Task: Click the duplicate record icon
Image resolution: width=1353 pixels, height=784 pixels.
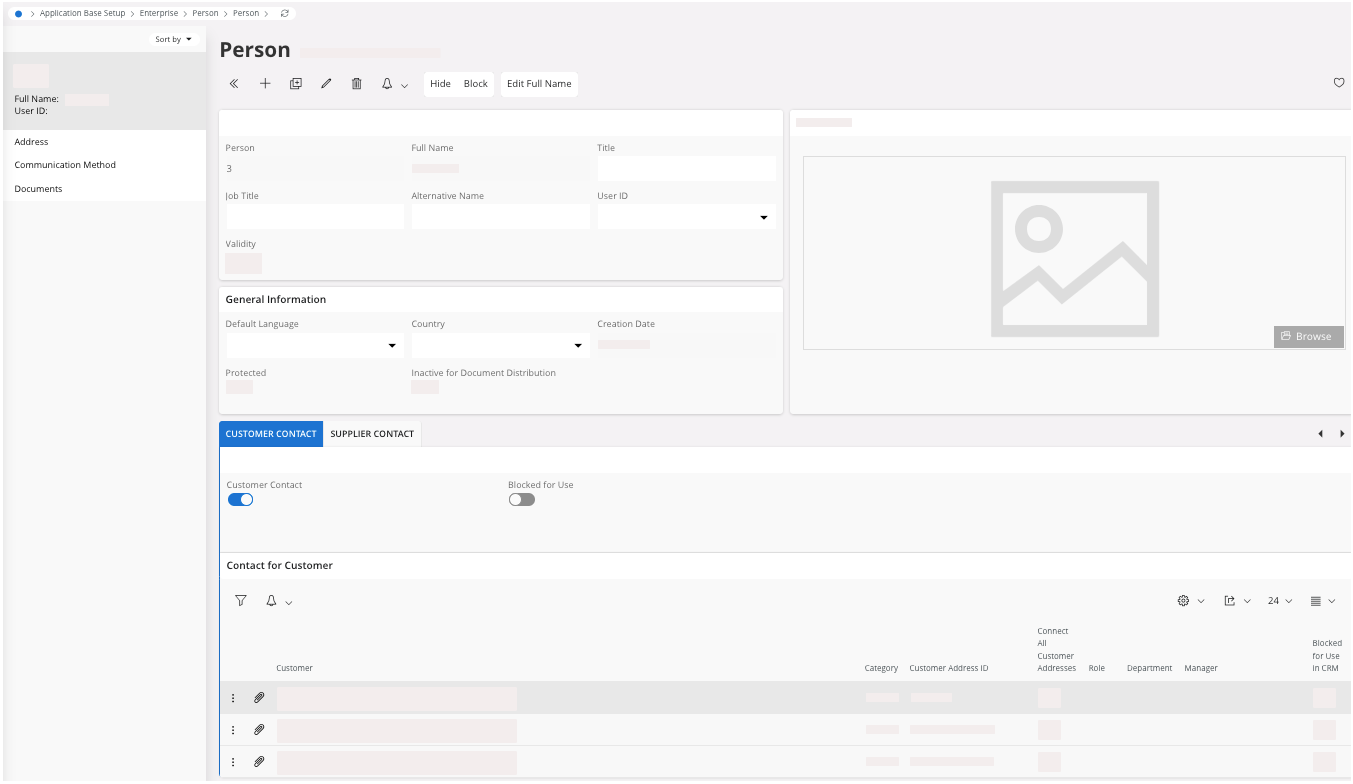Action: coord(296,84)
